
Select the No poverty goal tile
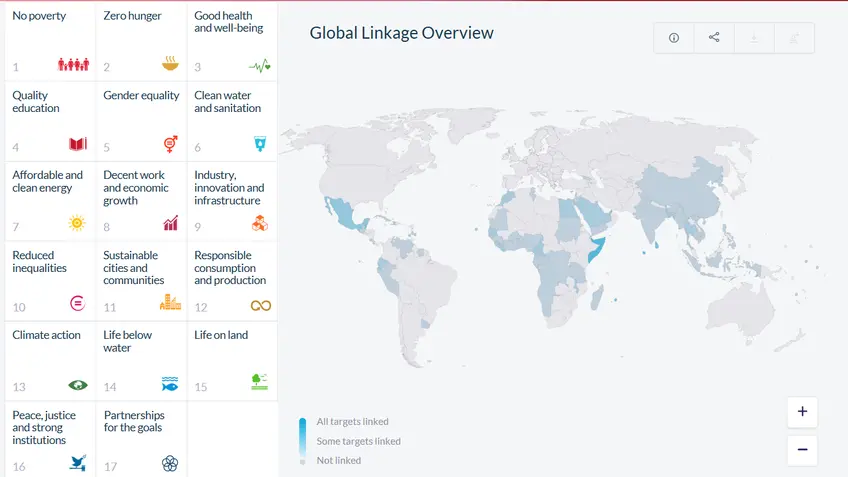click(50, 42)
